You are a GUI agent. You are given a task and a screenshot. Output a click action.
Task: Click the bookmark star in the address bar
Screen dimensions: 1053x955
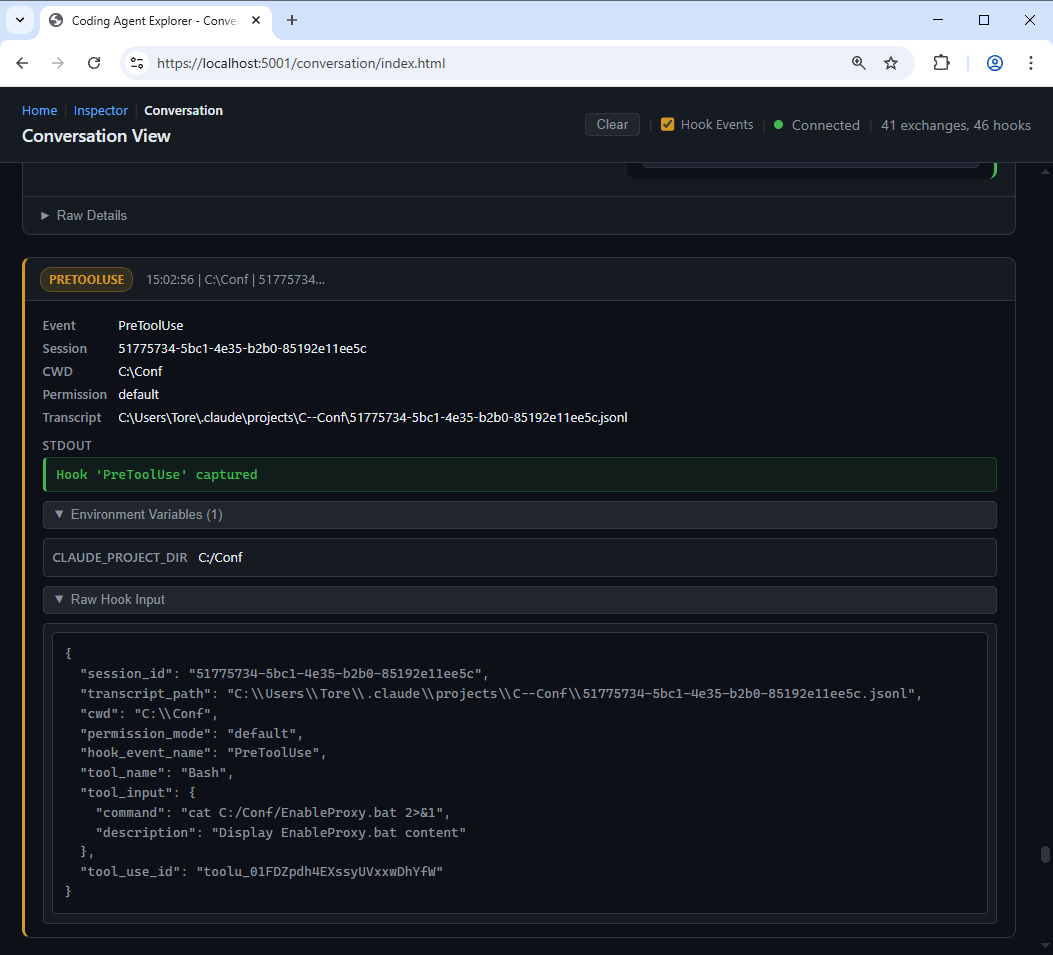(x=890, y=62)
